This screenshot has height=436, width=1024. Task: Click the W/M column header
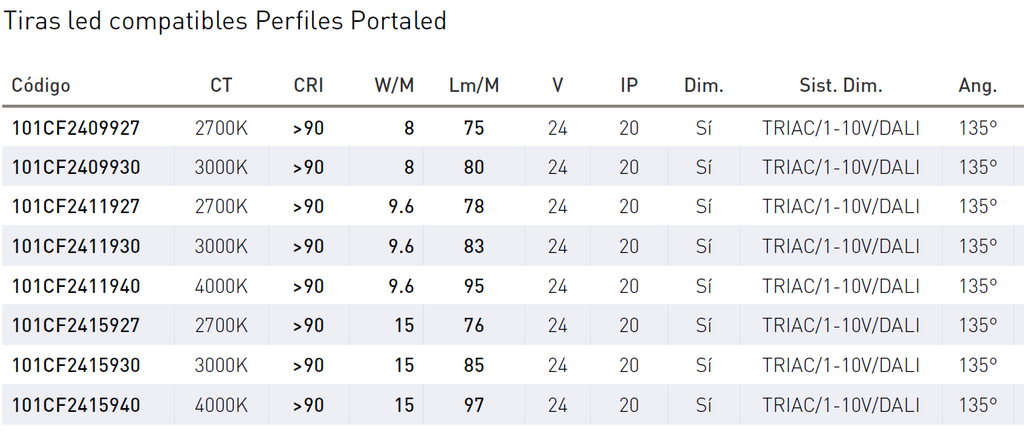(x=394, y=86)
